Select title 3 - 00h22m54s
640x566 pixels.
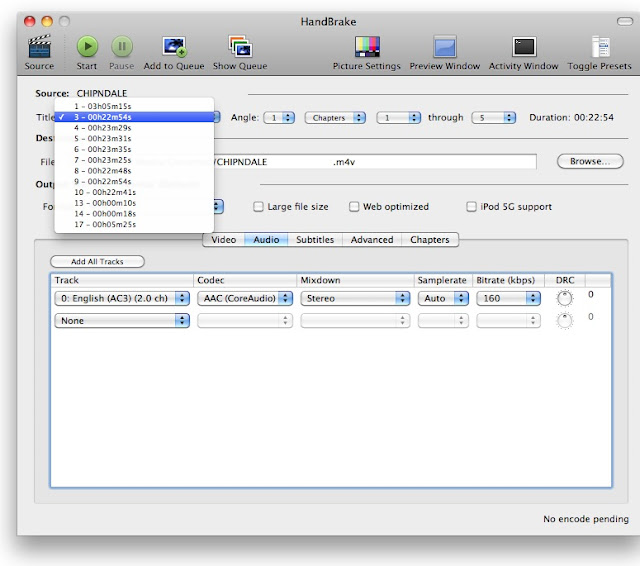(x=134, y=117)
